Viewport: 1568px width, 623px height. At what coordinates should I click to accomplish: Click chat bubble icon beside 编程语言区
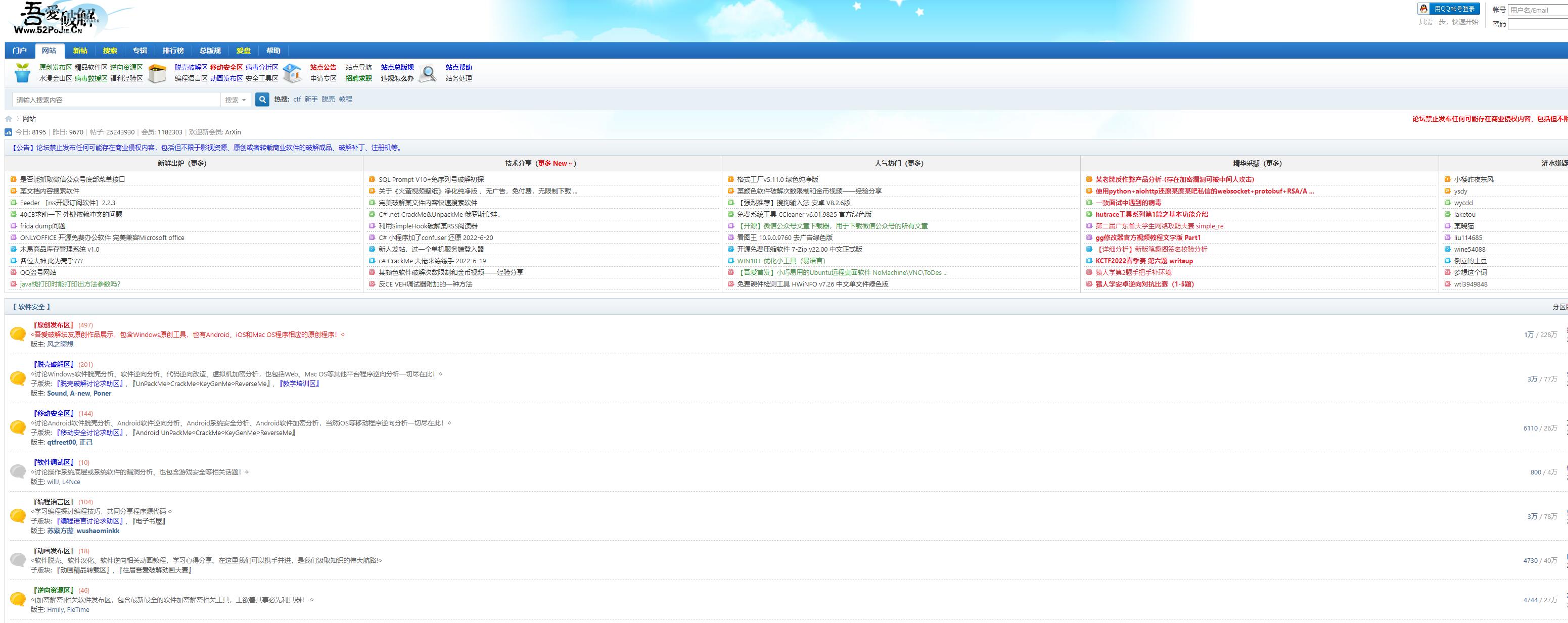(x=18, y=516)
